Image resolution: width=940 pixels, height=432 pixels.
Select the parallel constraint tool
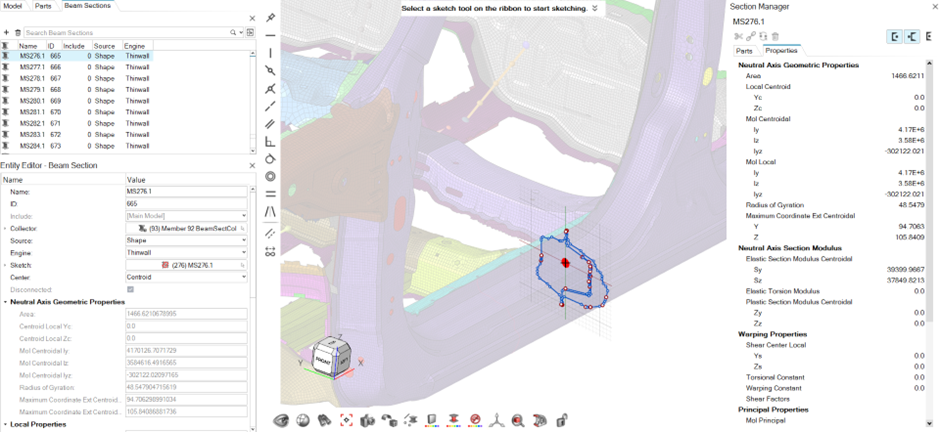point(270,124)
